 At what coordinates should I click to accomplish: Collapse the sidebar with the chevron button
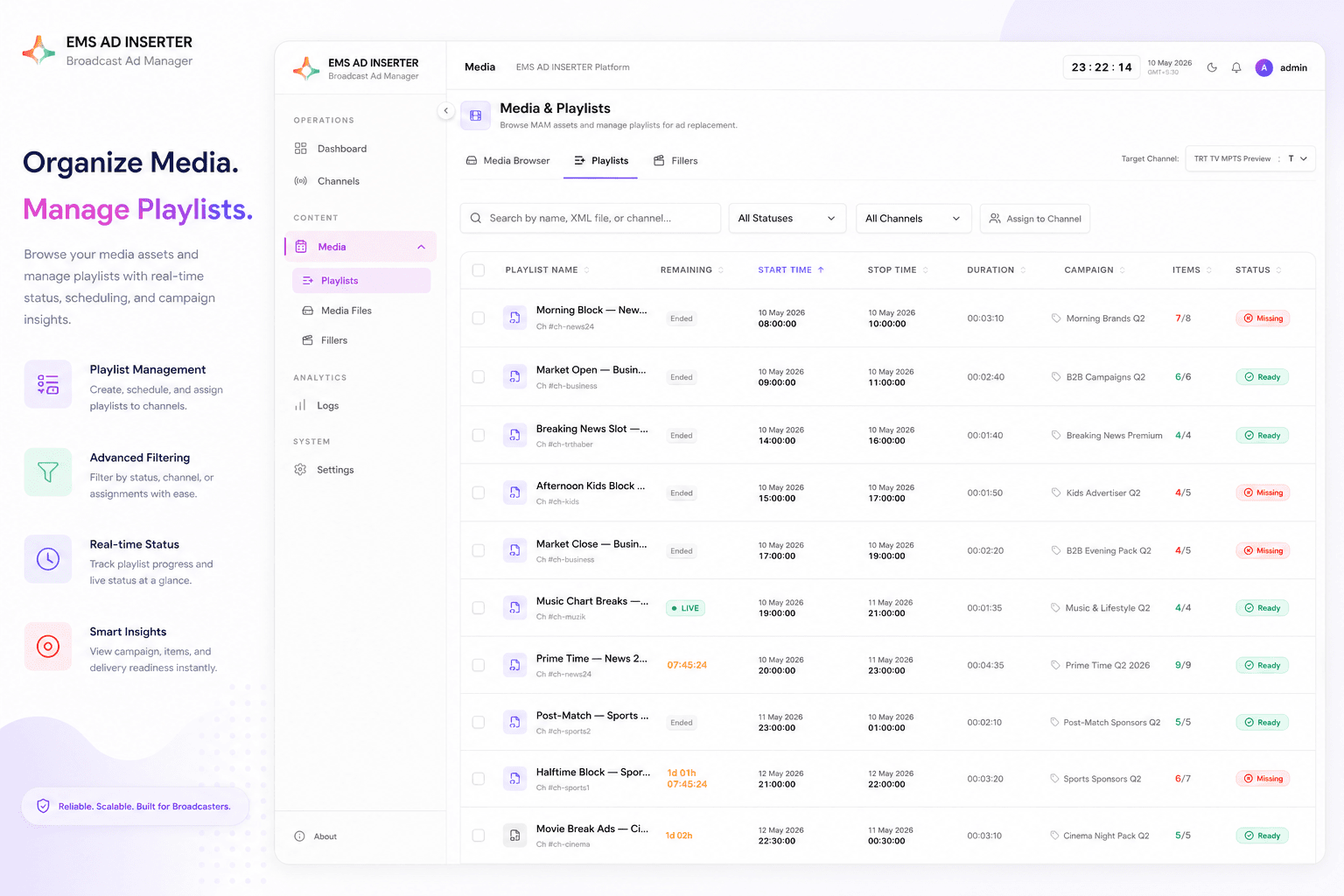[445, 110]
